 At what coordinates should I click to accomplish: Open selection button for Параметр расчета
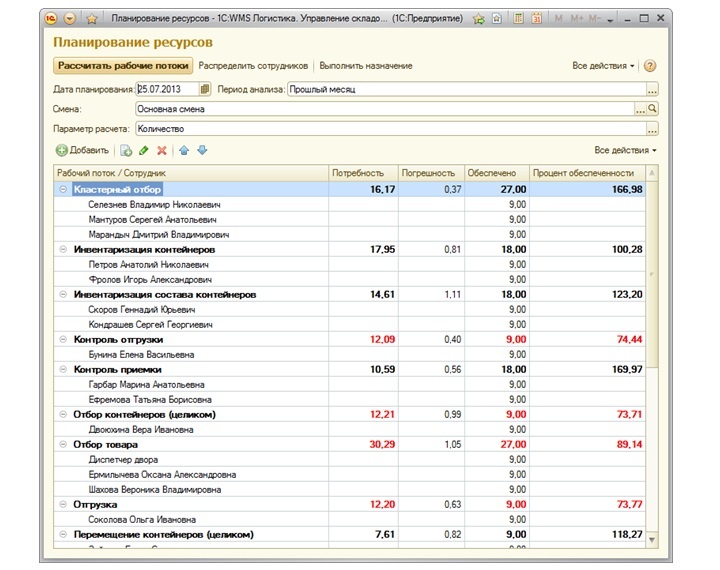pos(652,129)
